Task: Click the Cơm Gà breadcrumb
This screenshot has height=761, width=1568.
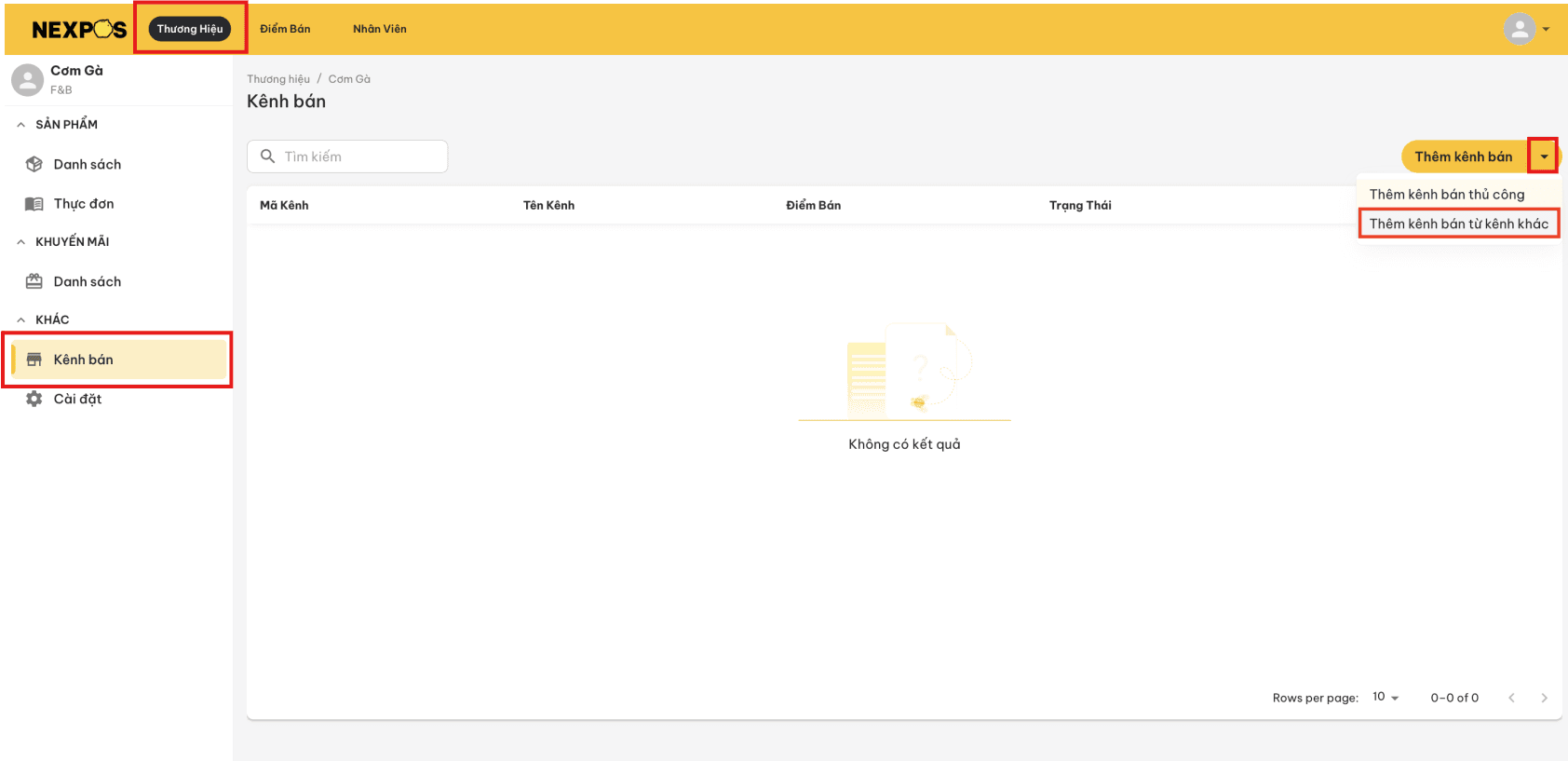Action: click(349, 79)
